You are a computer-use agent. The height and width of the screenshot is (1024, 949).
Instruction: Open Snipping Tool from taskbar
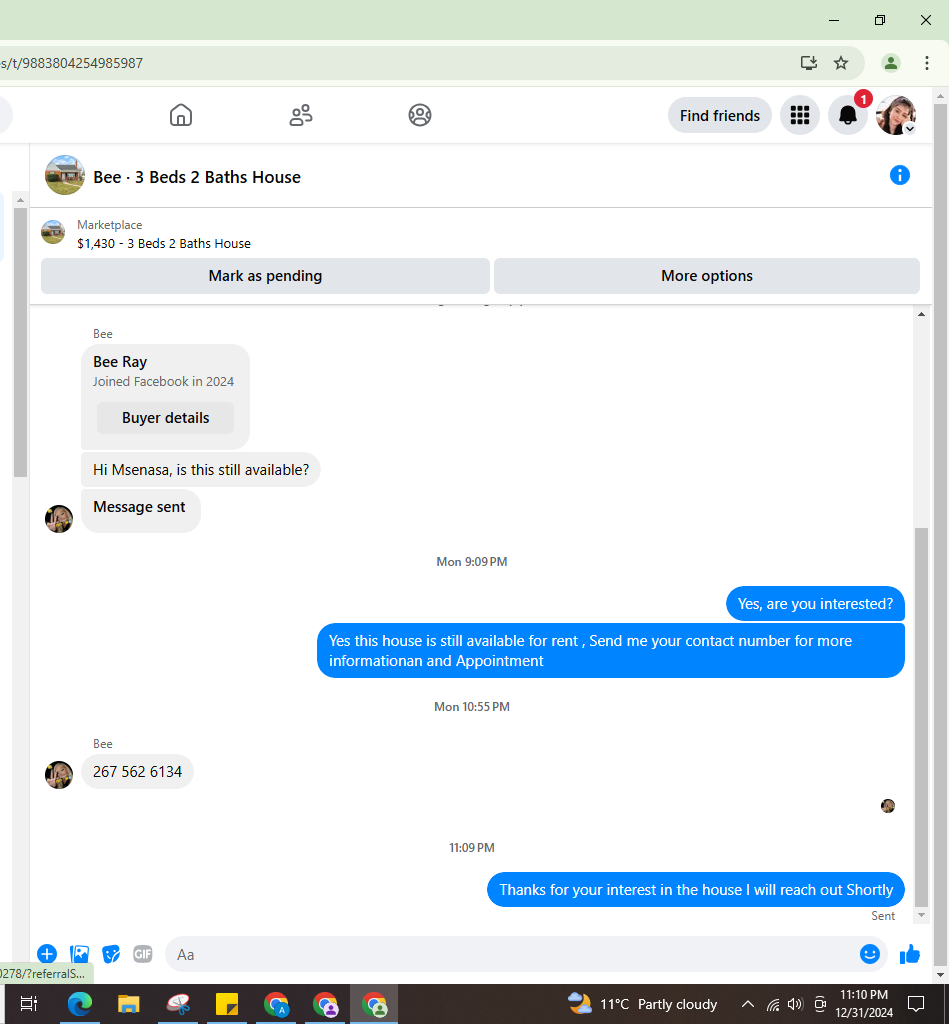pyautogui.click(x=178, y=1004)
